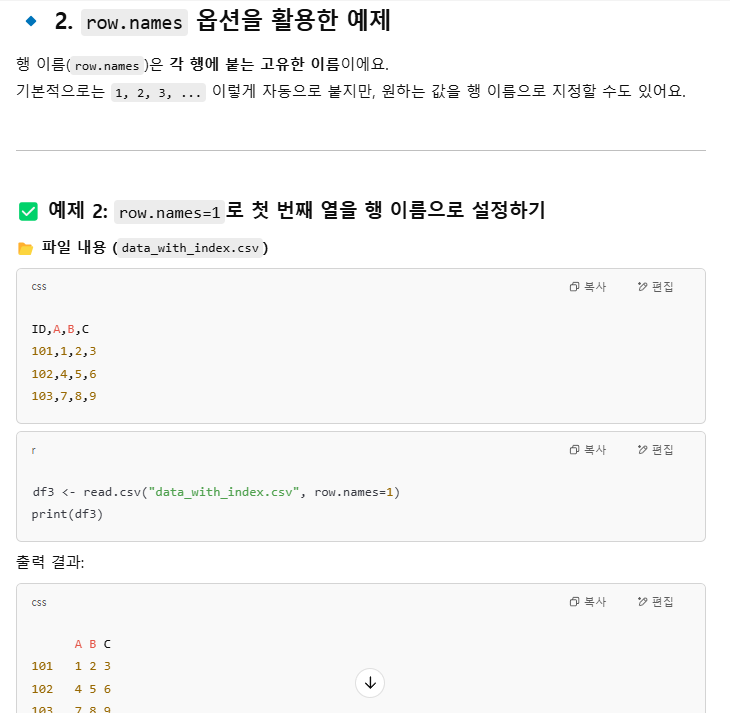The image size is (730, 713).
Task: Click the bold text 각 행에 붙는 고유한 이름
Action: (x=254, y=64)
